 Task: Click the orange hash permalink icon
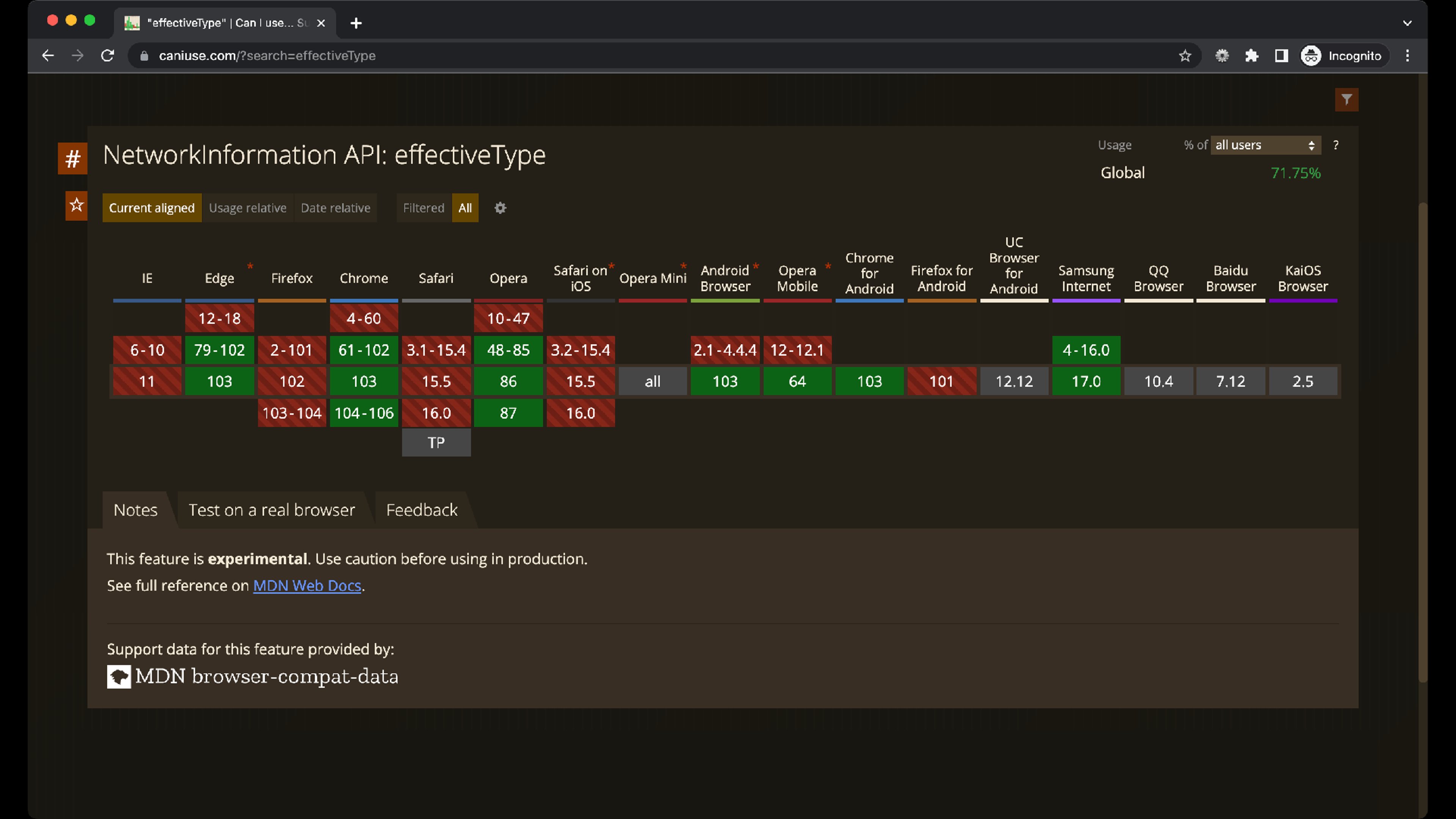(72, 158)
